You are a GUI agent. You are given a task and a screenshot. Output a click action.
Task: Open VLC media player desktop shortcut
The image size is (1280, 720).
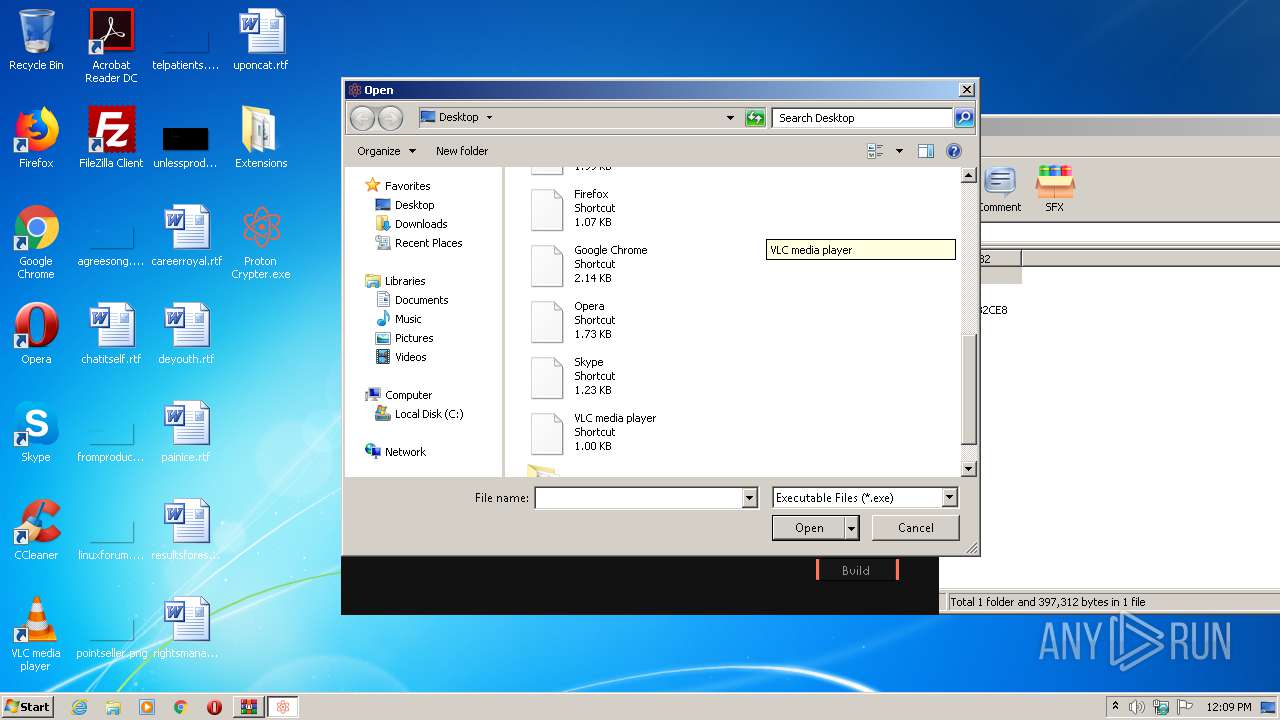[x=36, y=634]
